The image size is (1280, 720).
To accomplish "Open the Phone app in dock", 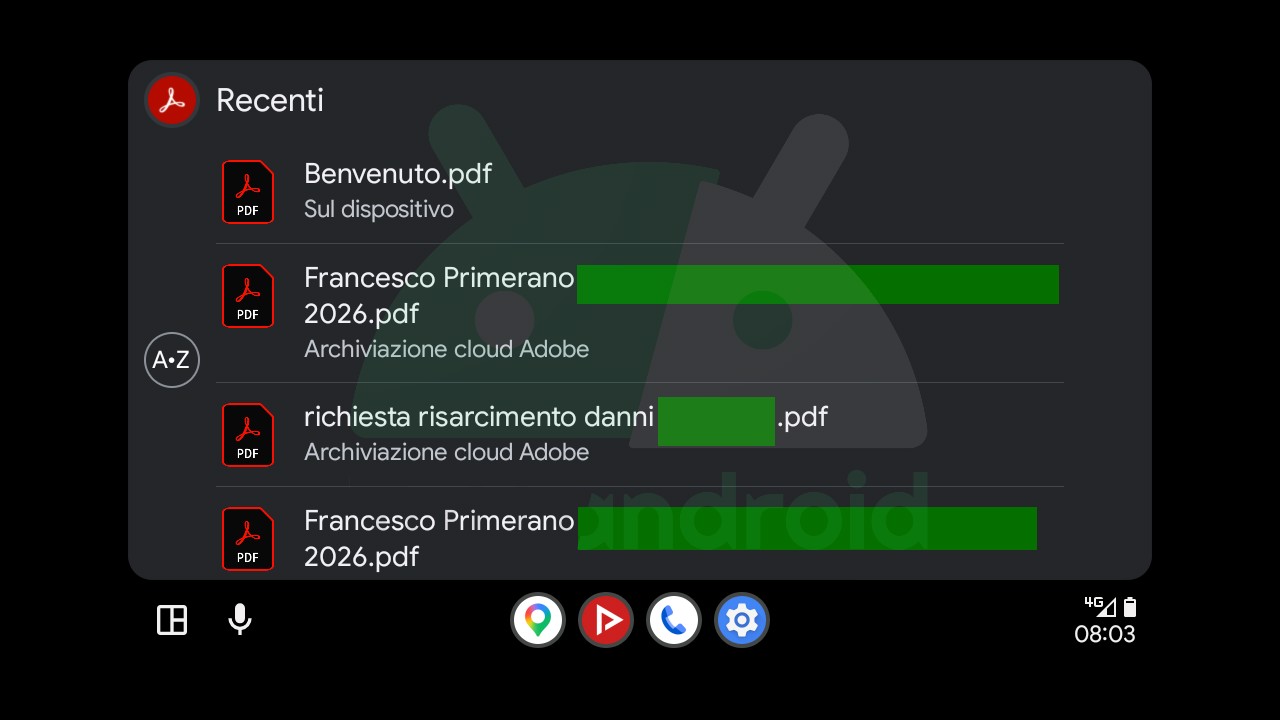I will 674,620.
